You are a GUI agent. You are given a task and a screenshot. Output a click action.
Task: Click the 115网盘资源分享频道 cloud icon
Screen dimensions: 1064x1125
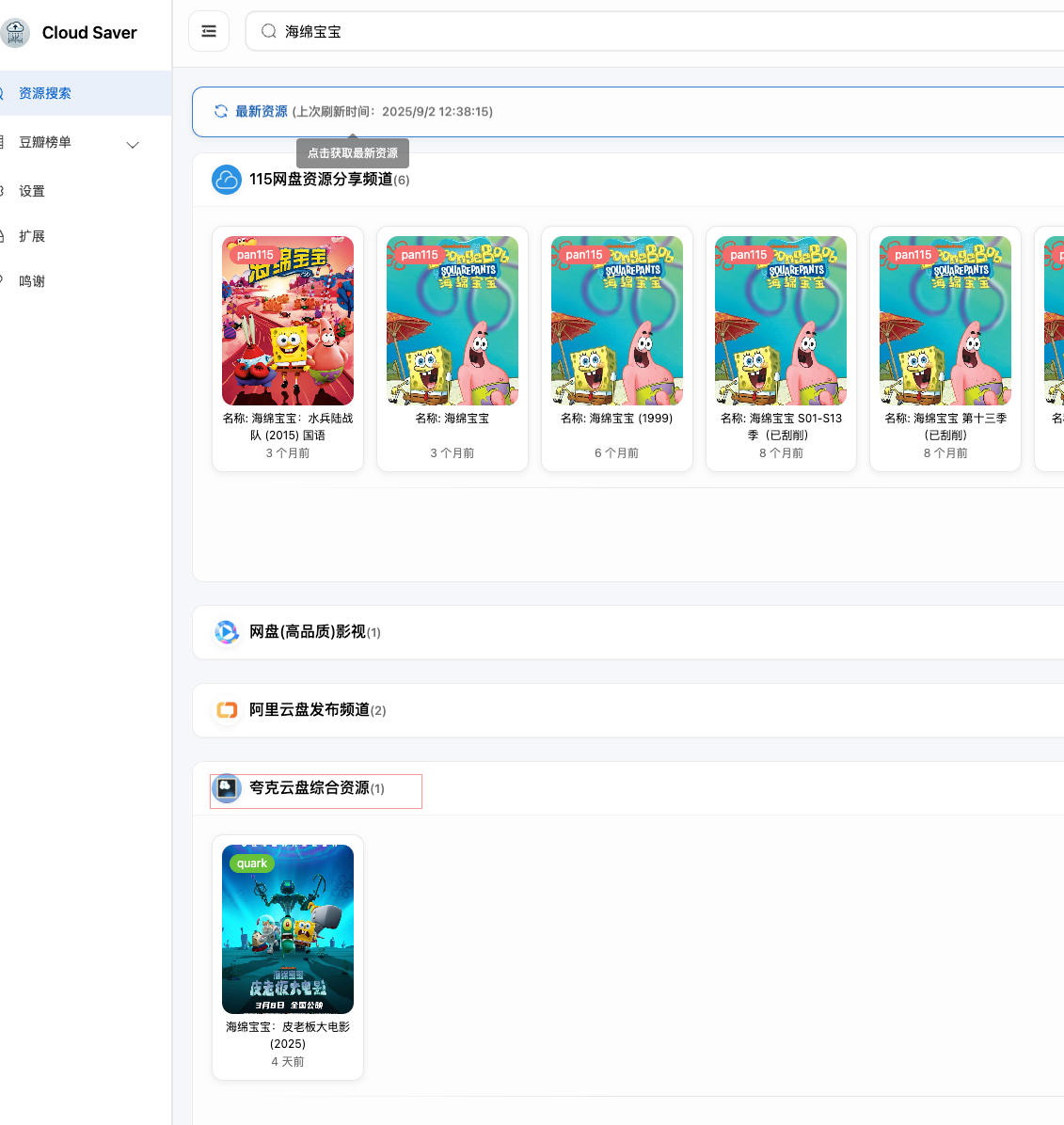coord(226,180)
